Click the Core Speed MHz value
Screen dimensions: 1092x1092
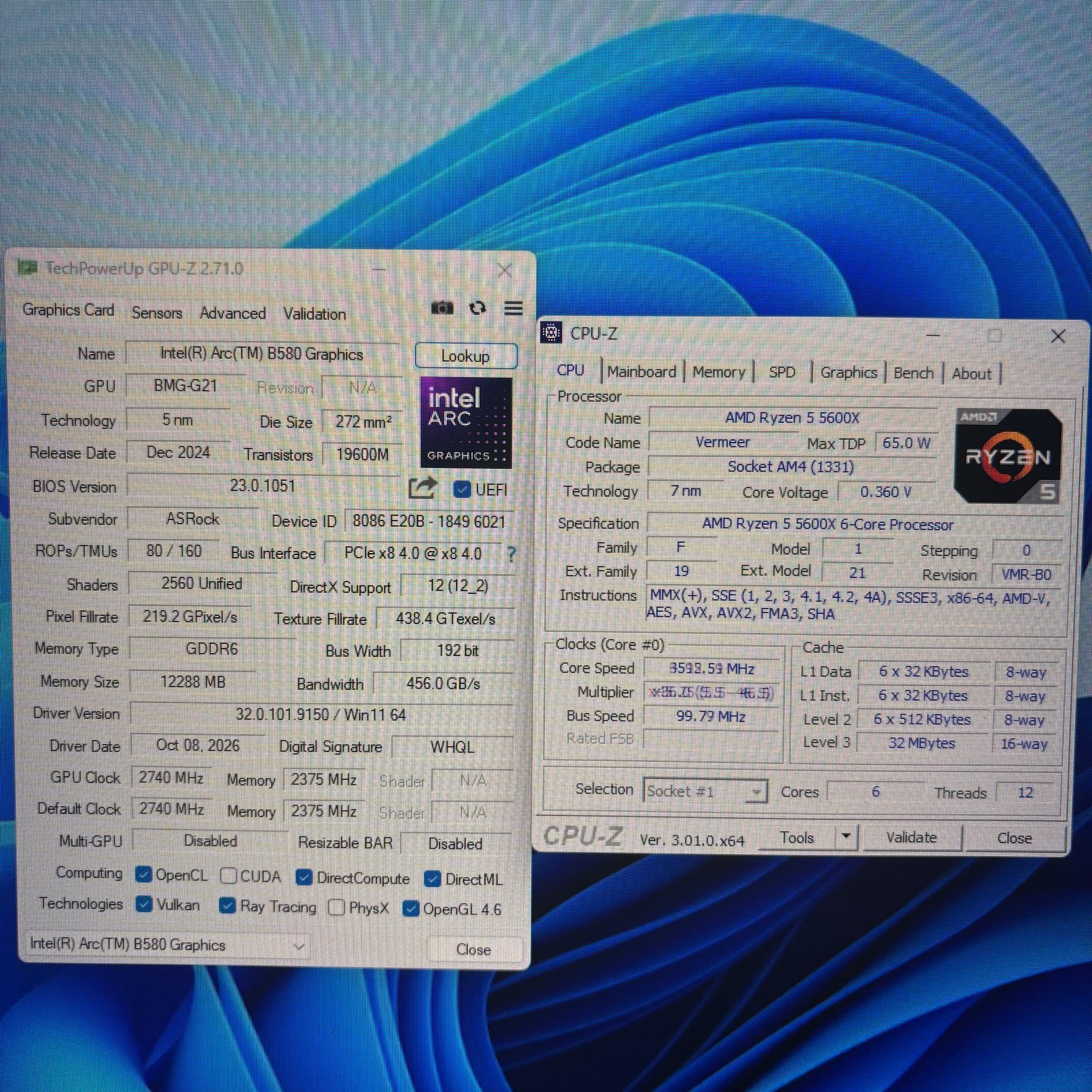tap(712, 669)
